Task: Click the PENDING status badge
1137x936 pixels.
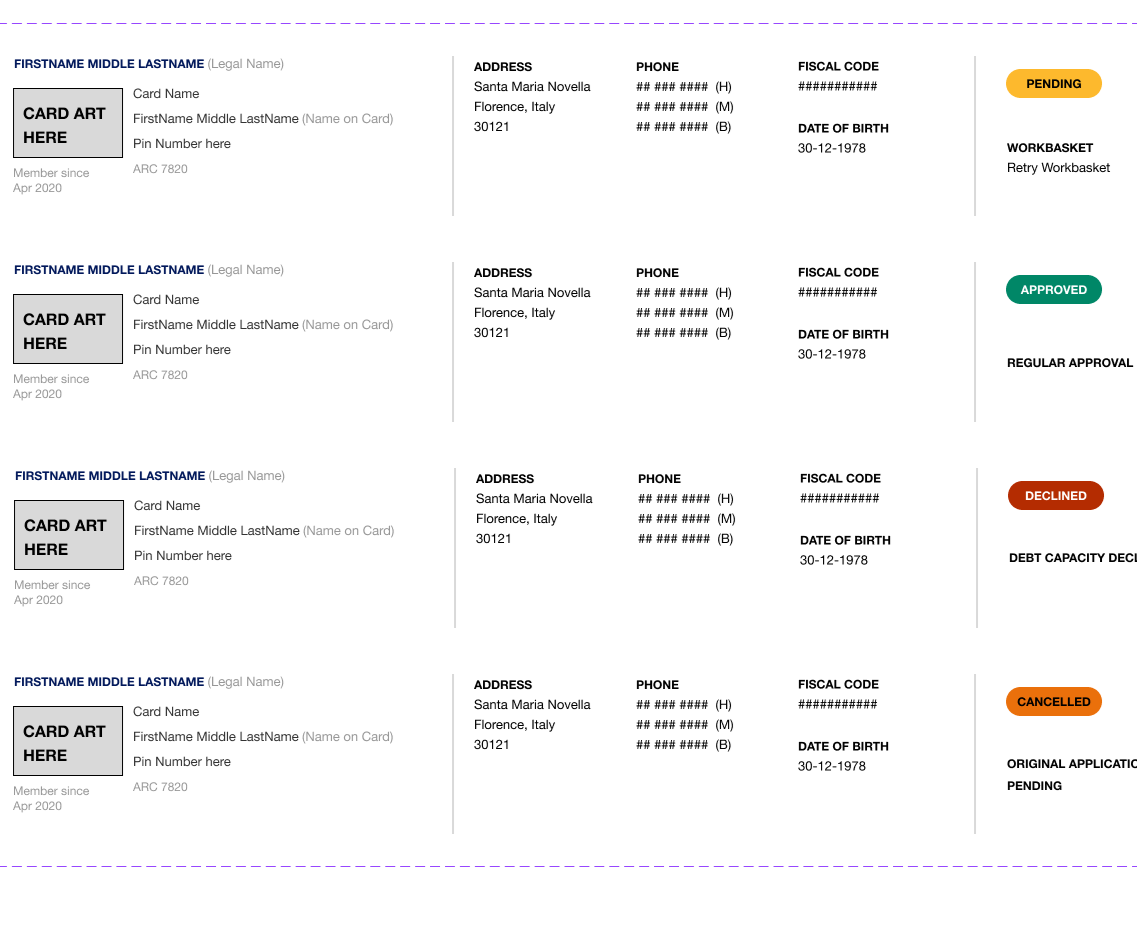Action: tap(1053, 83)
